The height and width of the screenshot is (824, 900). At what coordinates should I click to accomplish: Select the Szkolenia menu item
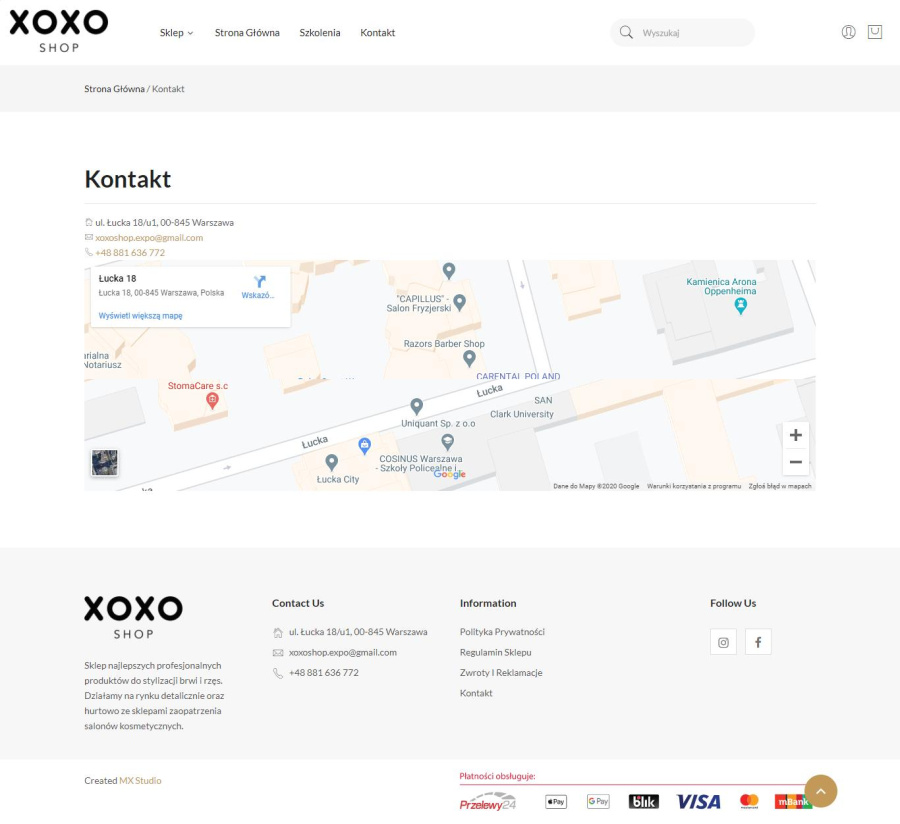coord(319,32)
